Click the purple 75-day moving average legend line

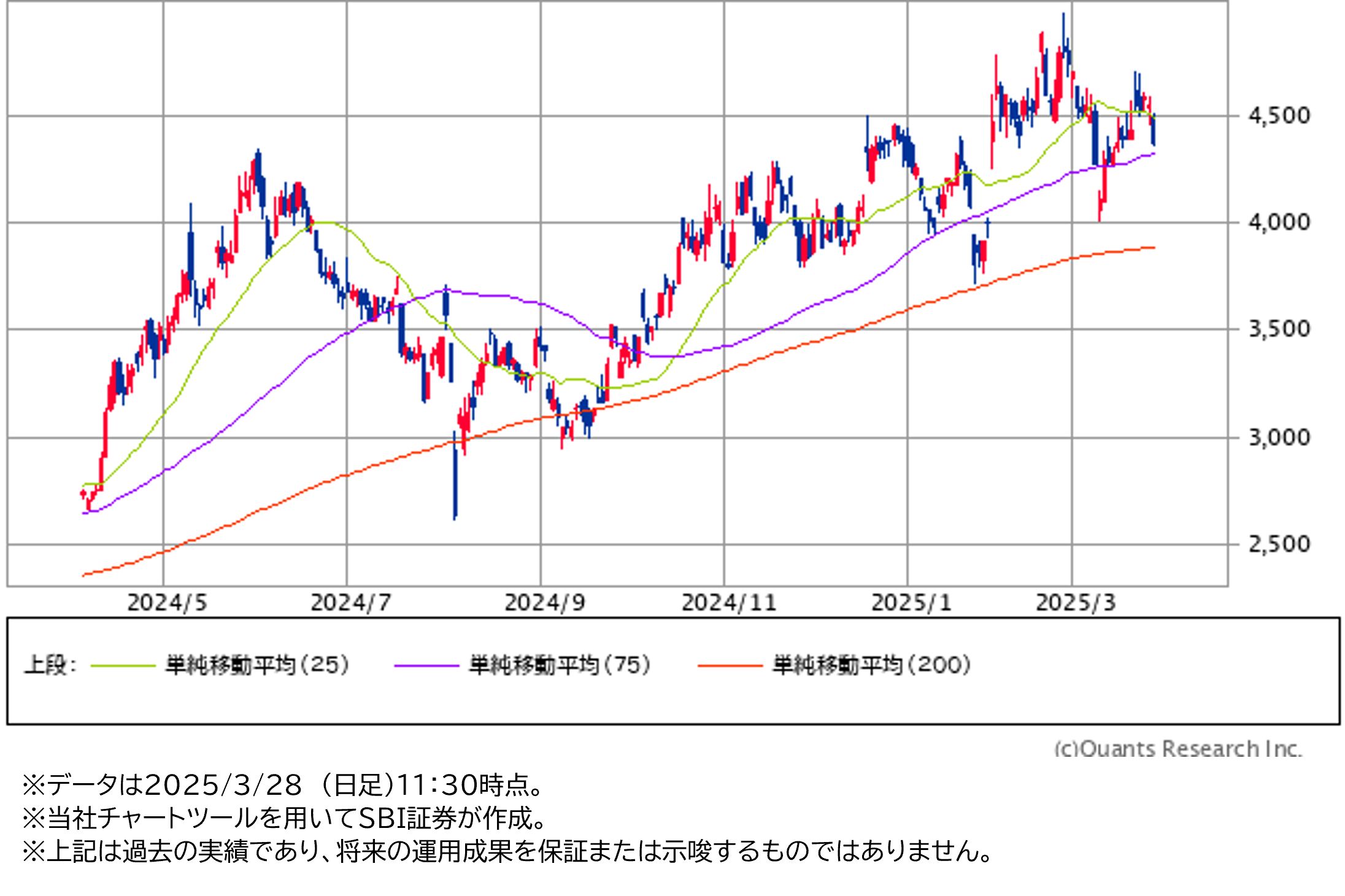click(426, 665)
